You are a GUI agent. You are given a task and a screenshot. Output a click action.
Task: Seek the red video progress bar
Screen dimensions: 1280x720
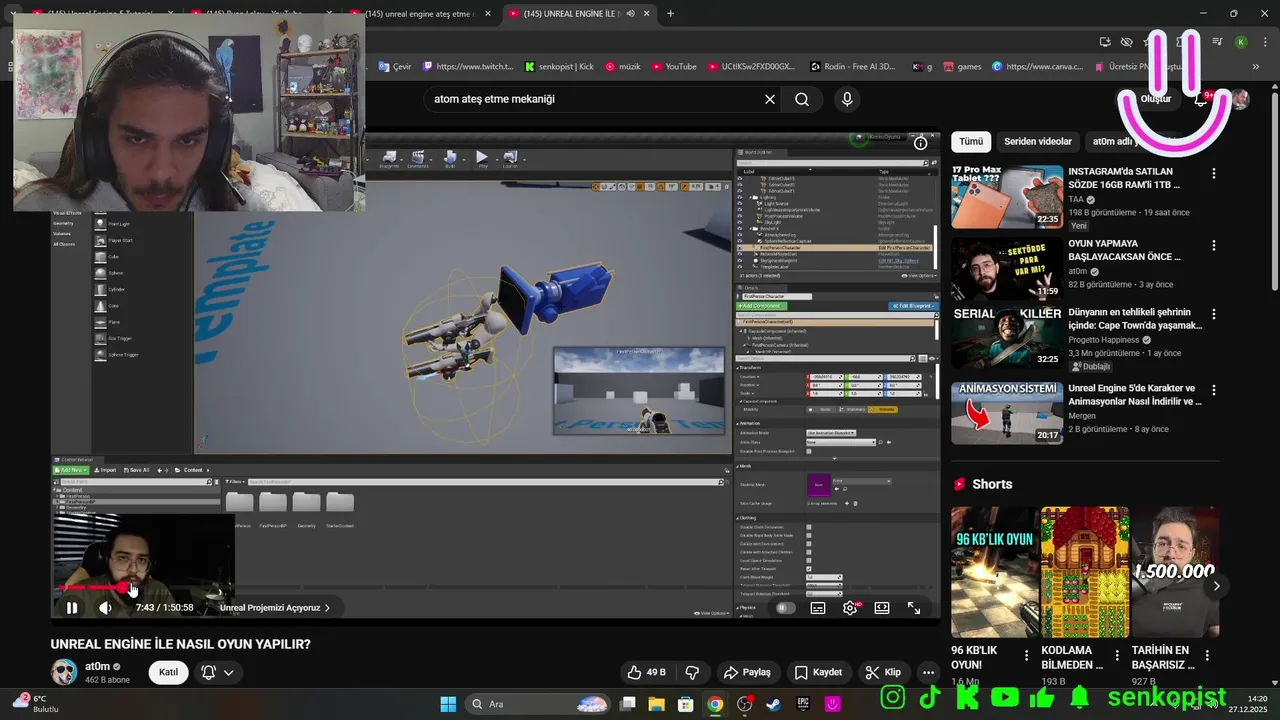pyautogui.click(x=495, y=588)
